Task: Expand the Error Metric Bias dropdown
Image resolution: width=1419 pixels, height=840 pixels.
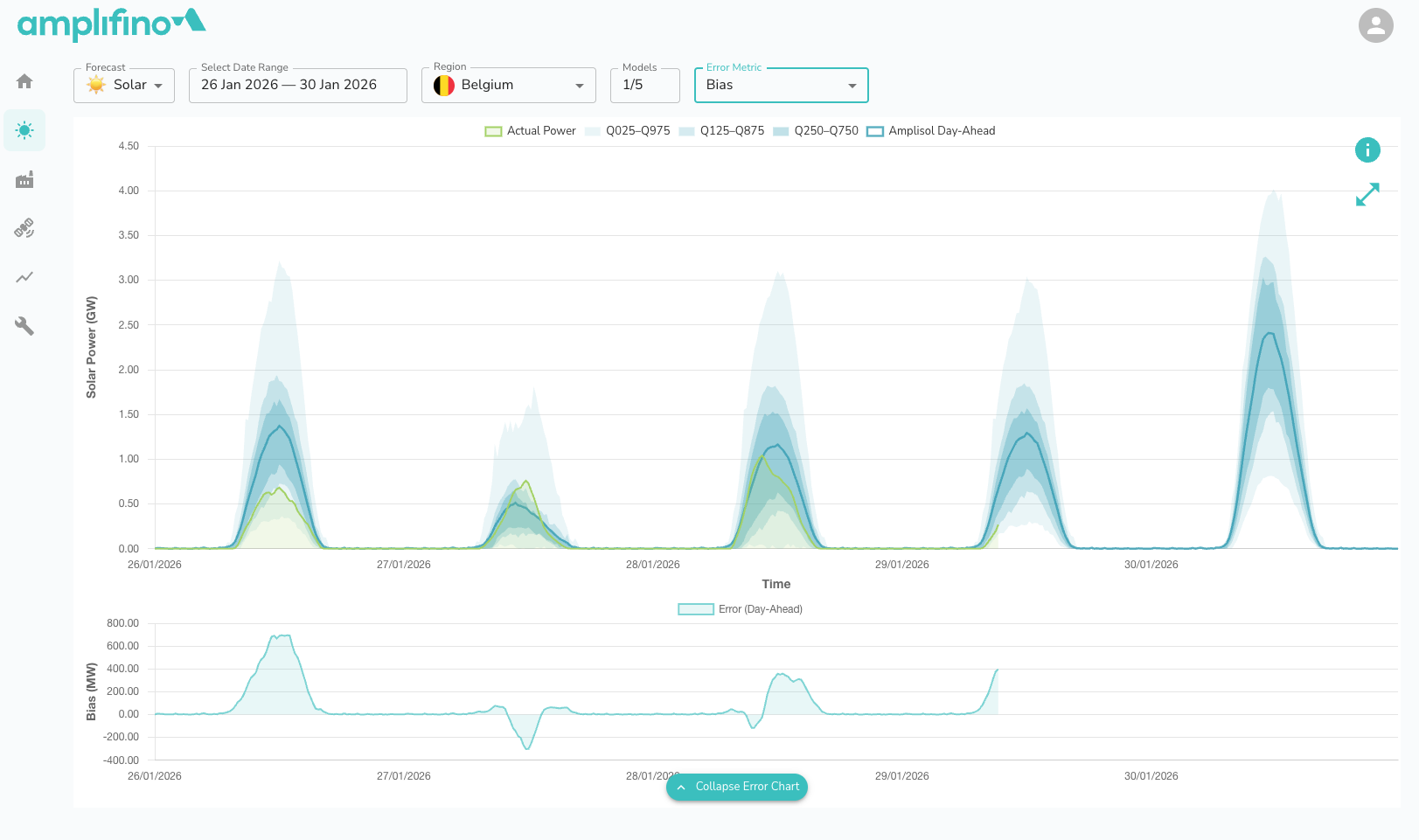Action: [781, 86]
